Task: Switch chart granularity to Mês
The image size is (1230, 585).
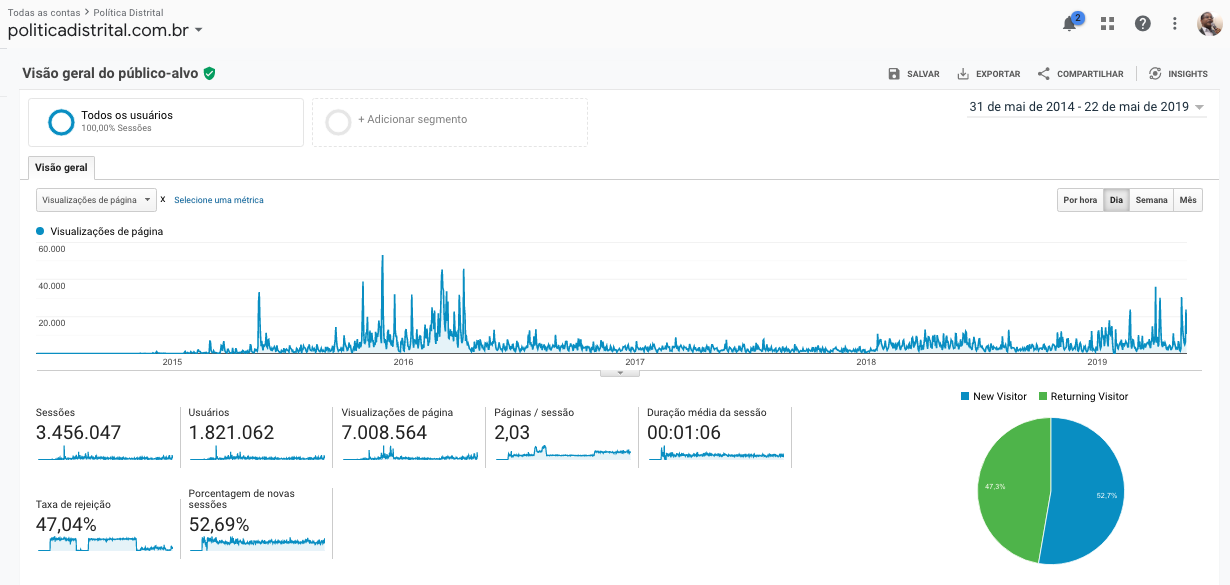Action: pyautogui.click(x=1187, y=200)
